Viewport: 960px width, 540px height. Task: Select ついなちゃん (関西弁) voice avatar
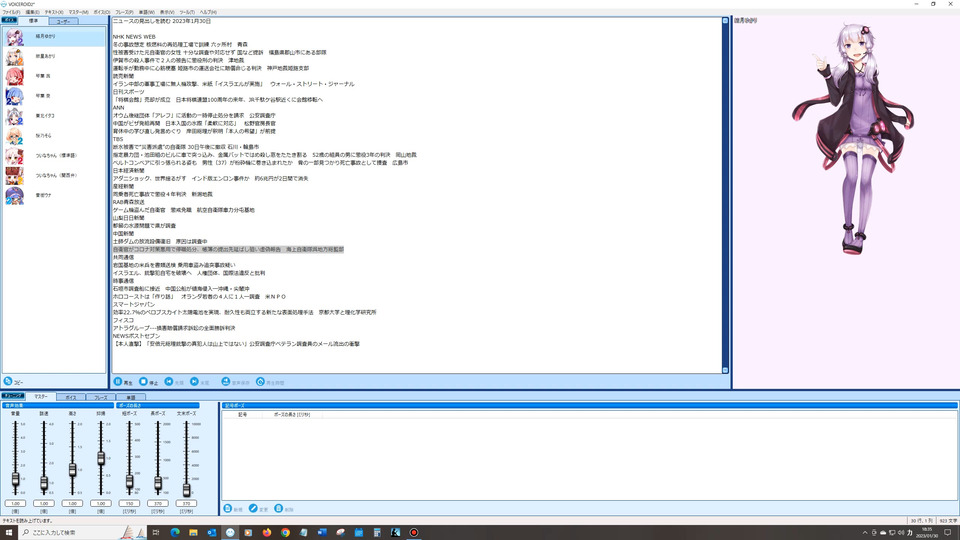tap(15, 175)
